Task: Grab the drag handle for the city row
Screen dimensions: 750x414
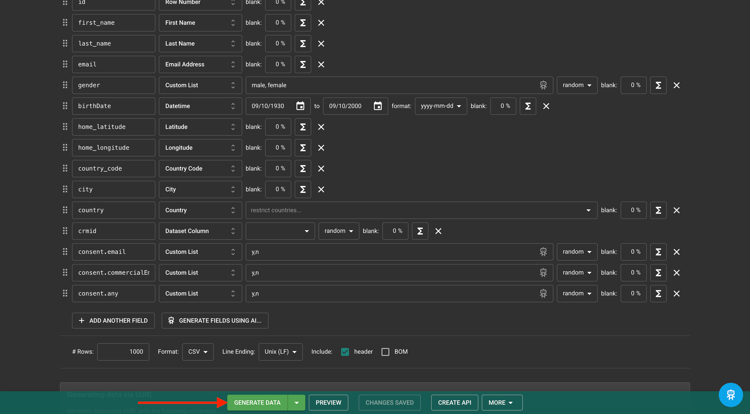Action: click(x=65, y=189)
